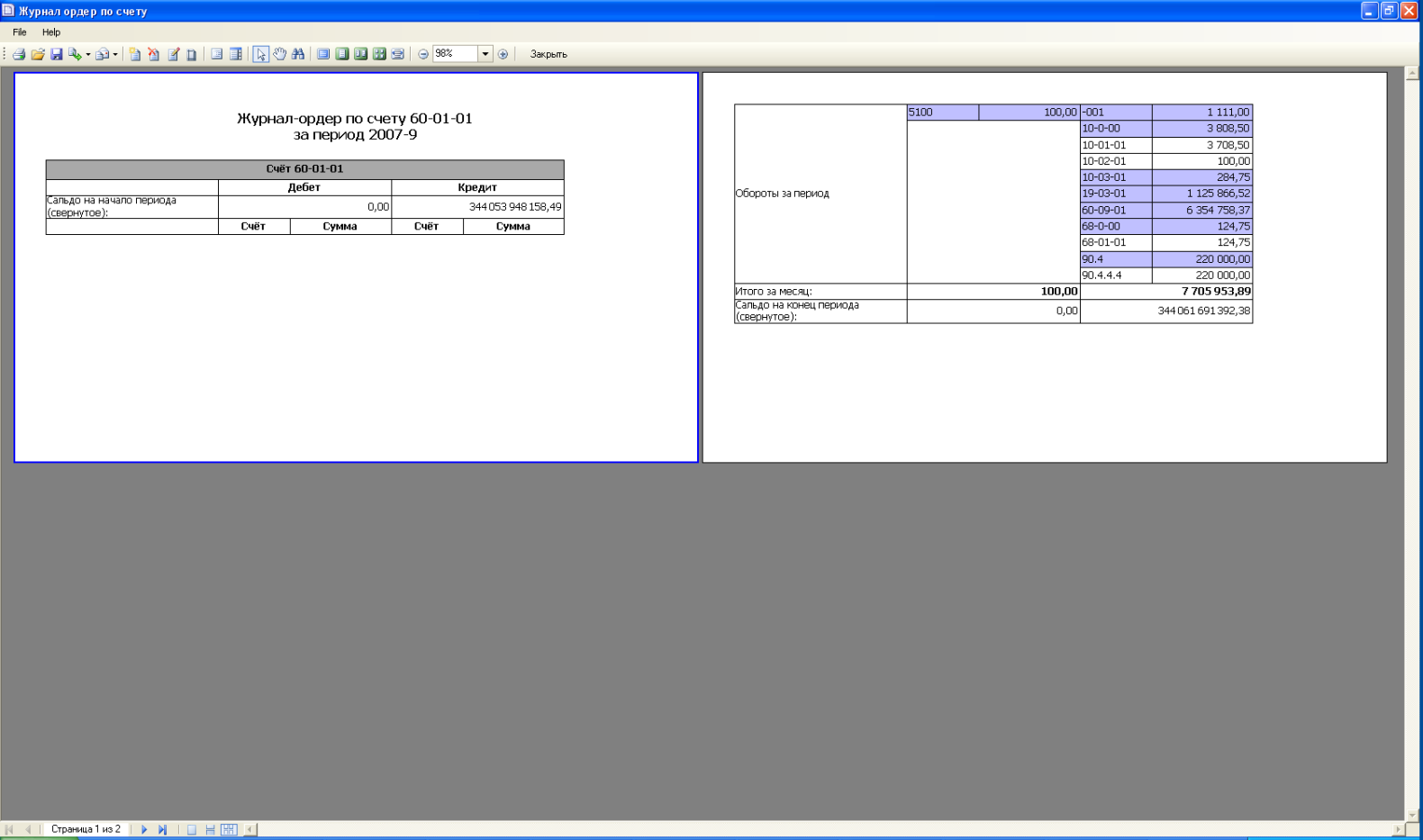Click the page setup icon after separator
The image size is (1423, 840).
[217, 54]
